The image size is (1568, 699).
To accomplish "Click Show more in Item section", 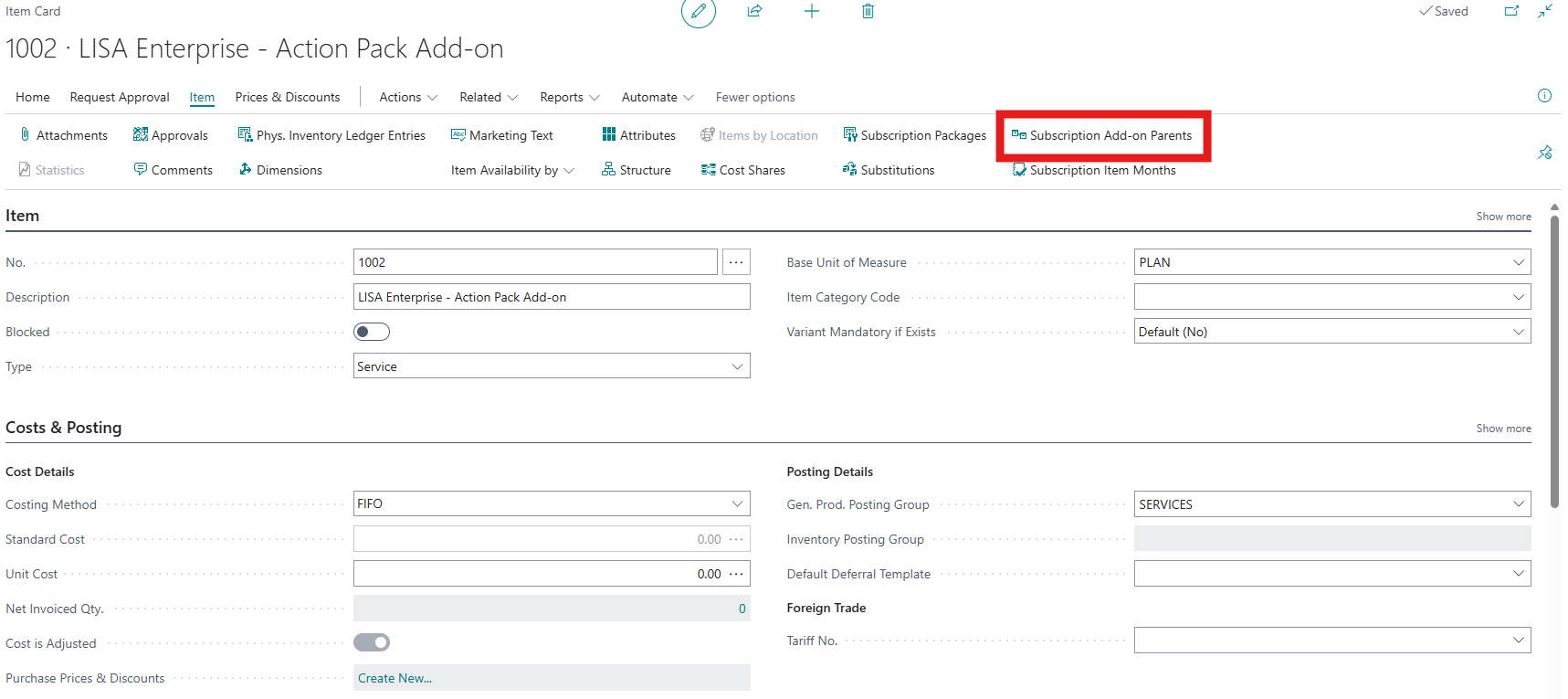I will (x=1503, y=217).
